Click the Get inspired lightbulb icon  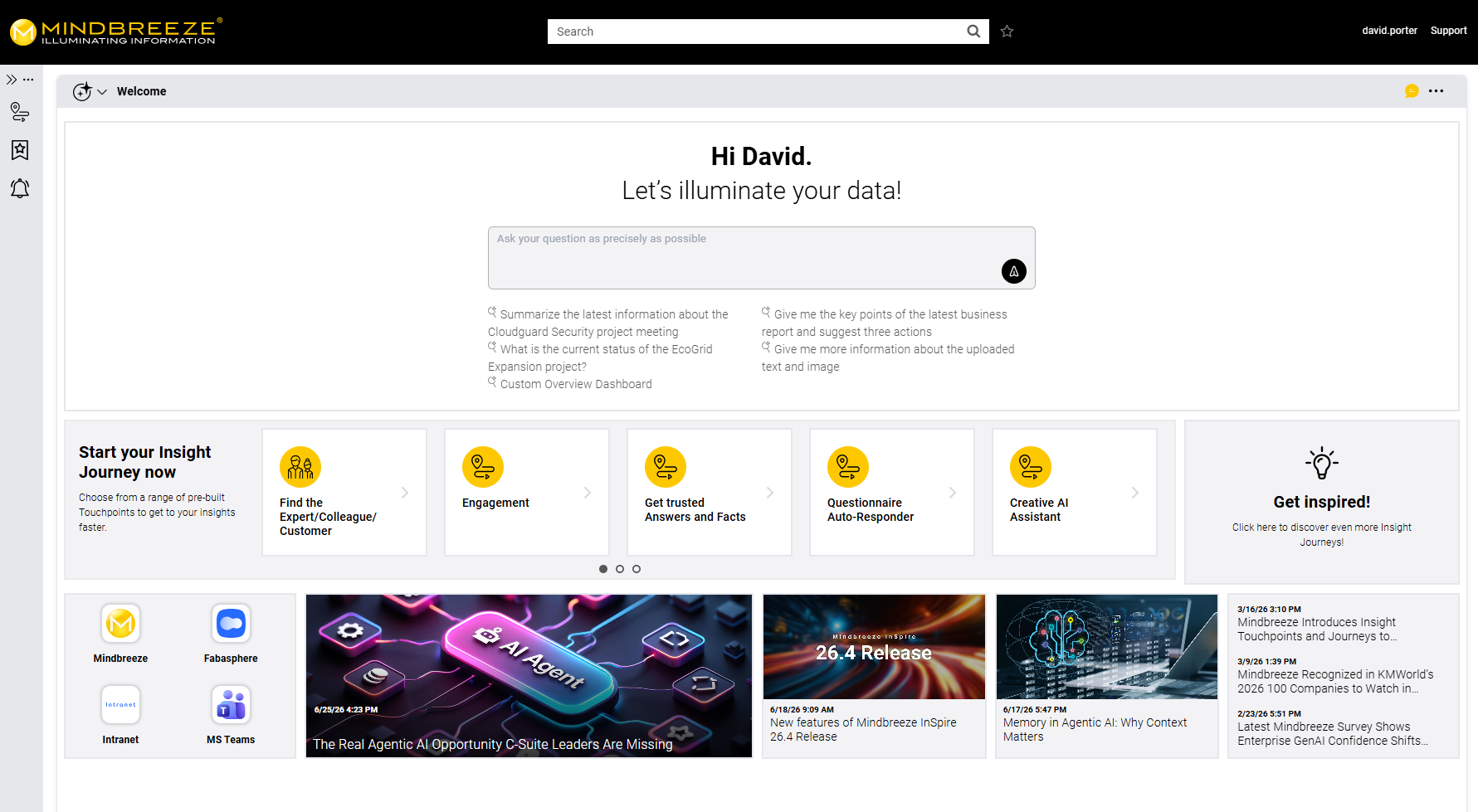(1322, 463)
